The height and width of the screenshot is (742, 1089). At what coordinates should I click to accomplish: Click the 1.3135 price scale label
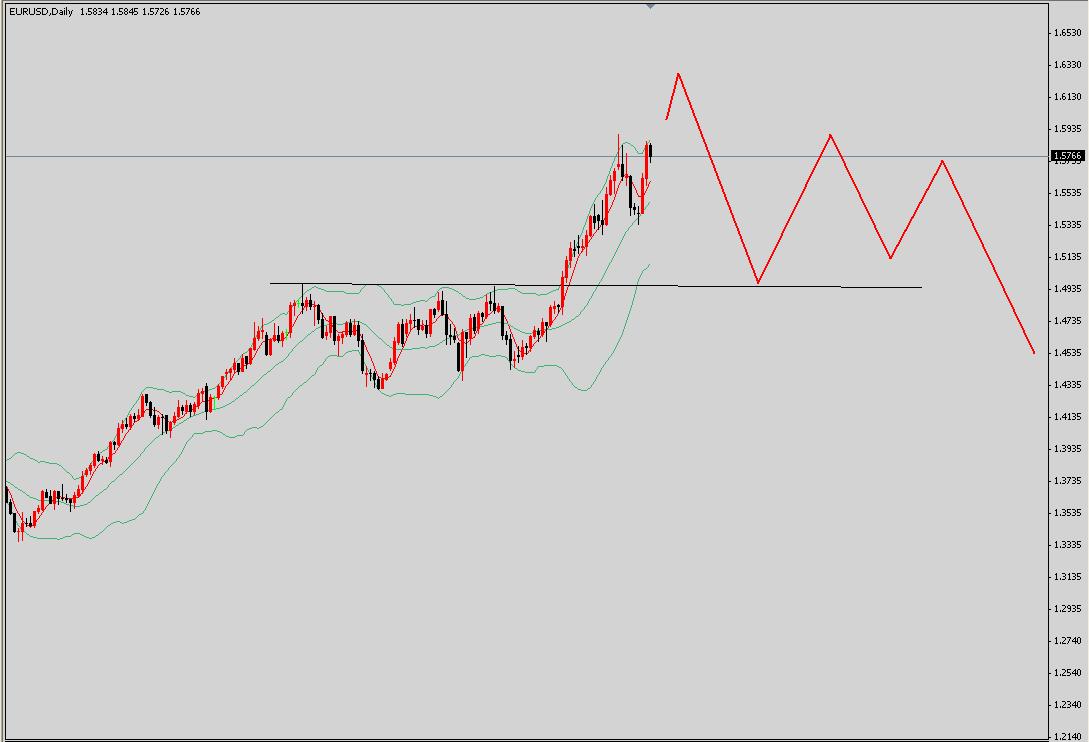[1068, 577]
